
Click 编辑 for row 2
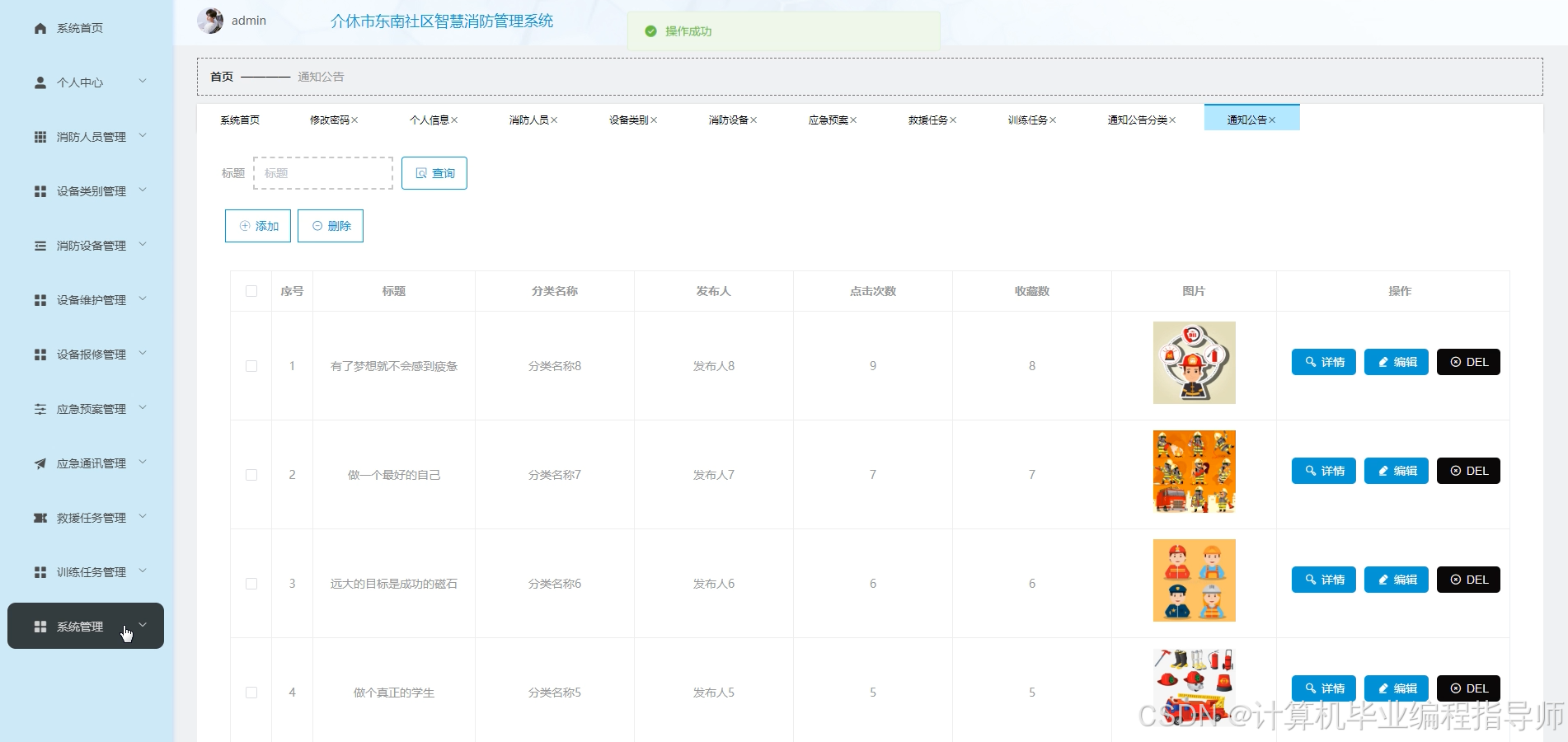1397,471
